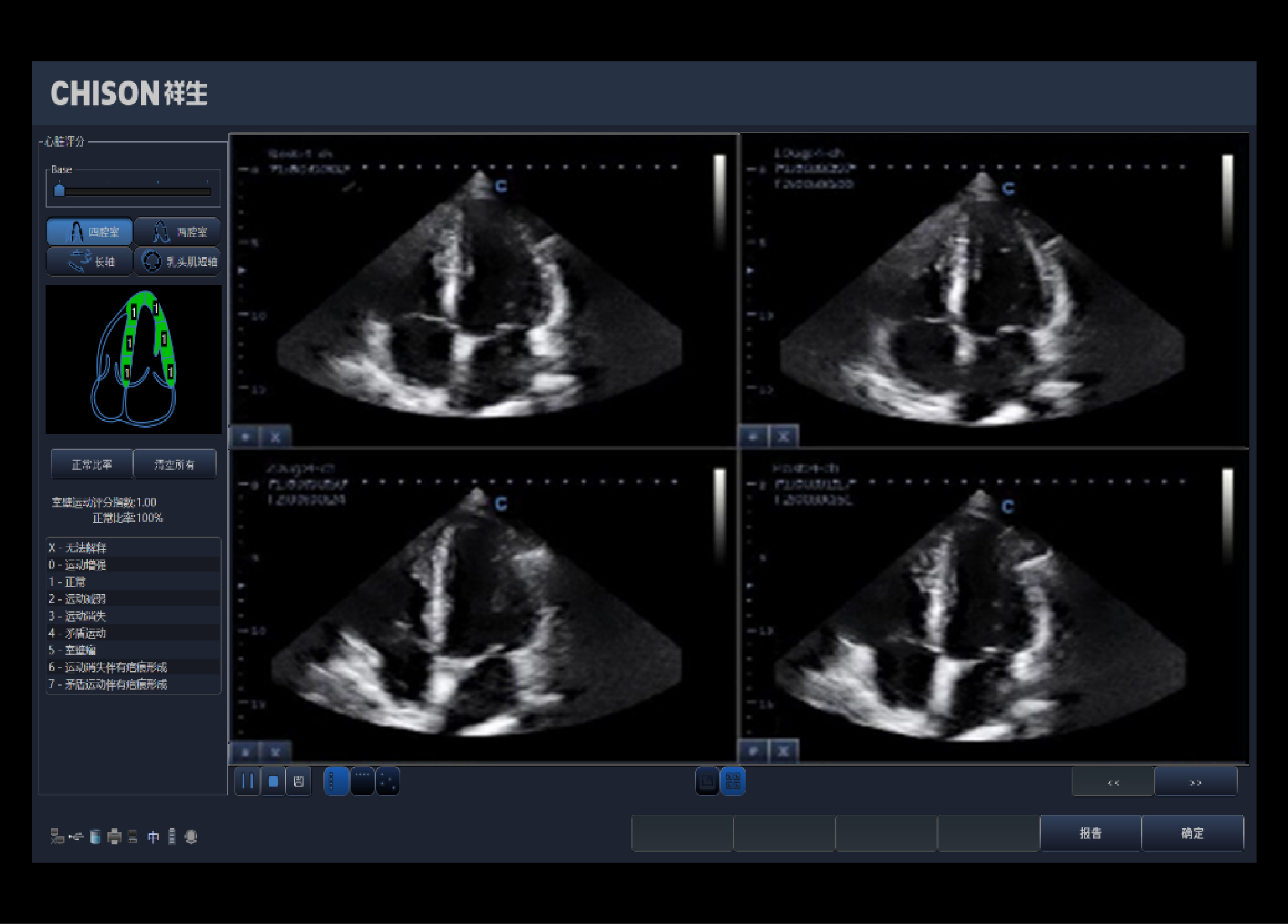Choose the 乳头肌短轴 papillary short axis view
The width and height of the screenshot is (1288, 924).
[177, 261]
